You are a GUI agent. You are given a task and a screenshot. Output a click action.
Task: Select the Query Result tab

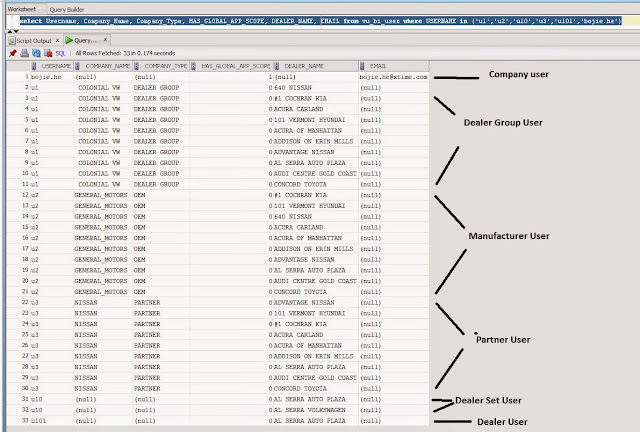point(85,40)
